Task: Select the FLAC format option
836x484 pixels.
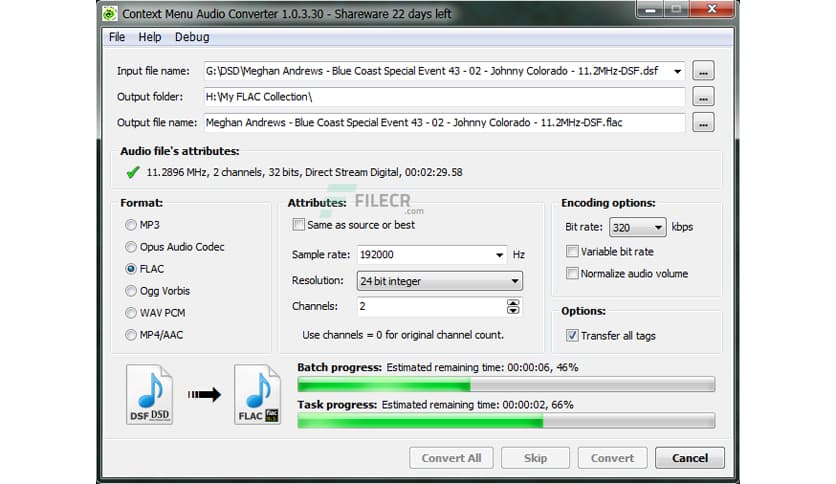Action: (131, 269)
